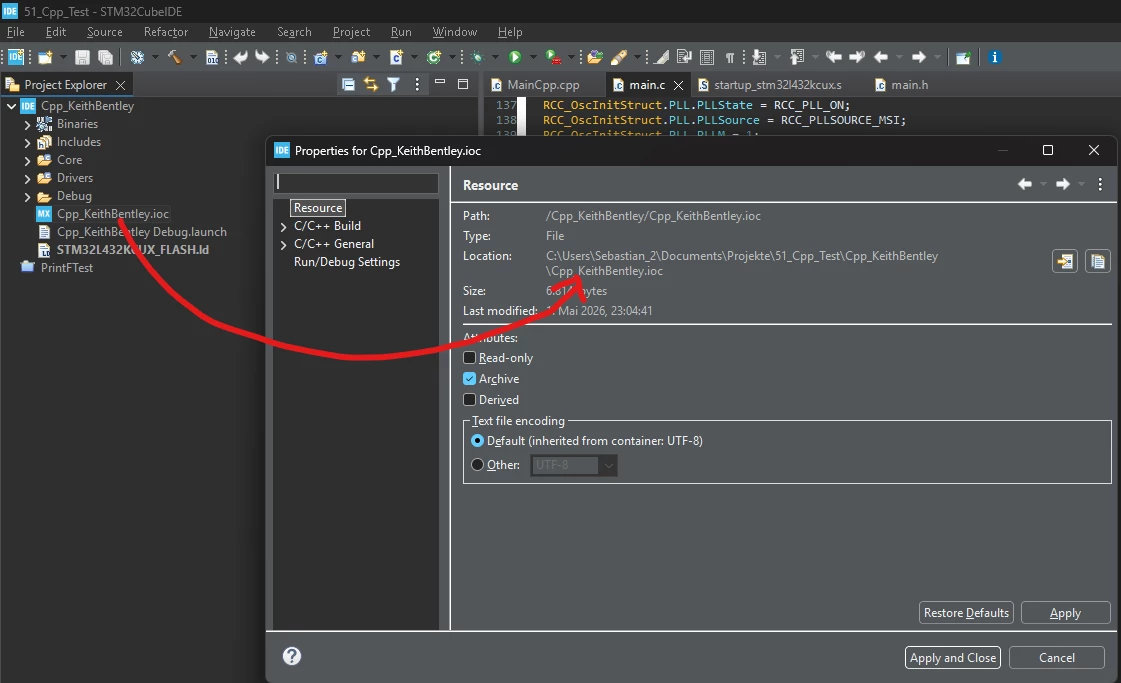Click the New class green C icon
This screenshot has width=1121, height=683.
(434, 57)
